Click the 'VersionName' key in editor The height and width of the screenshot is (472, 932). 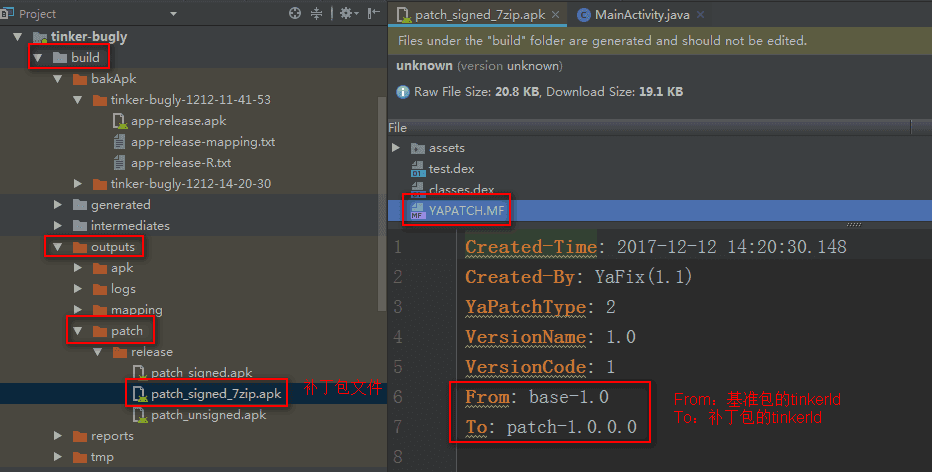click(526, 338)
